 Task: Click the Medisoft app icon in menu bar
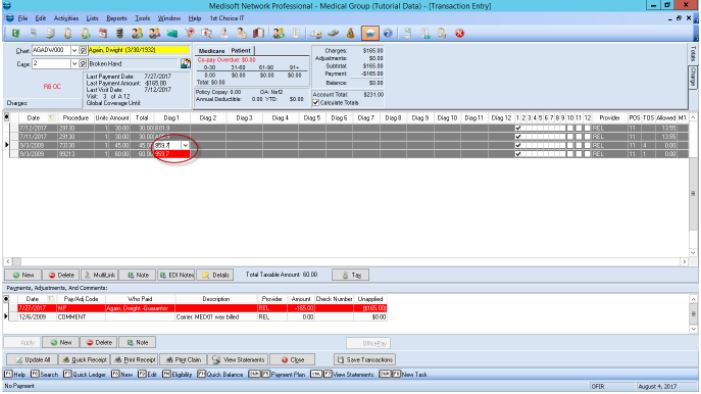click(x=9, y=18)
